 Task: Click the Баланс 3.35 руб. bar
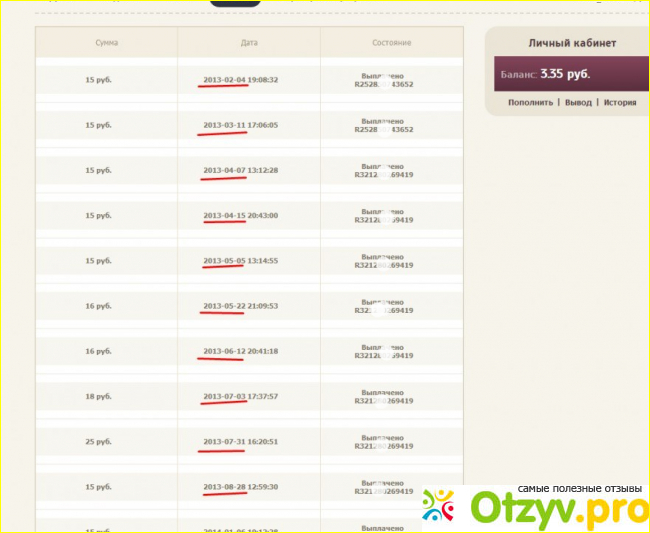pyautogui.click(x=571, y=74)
